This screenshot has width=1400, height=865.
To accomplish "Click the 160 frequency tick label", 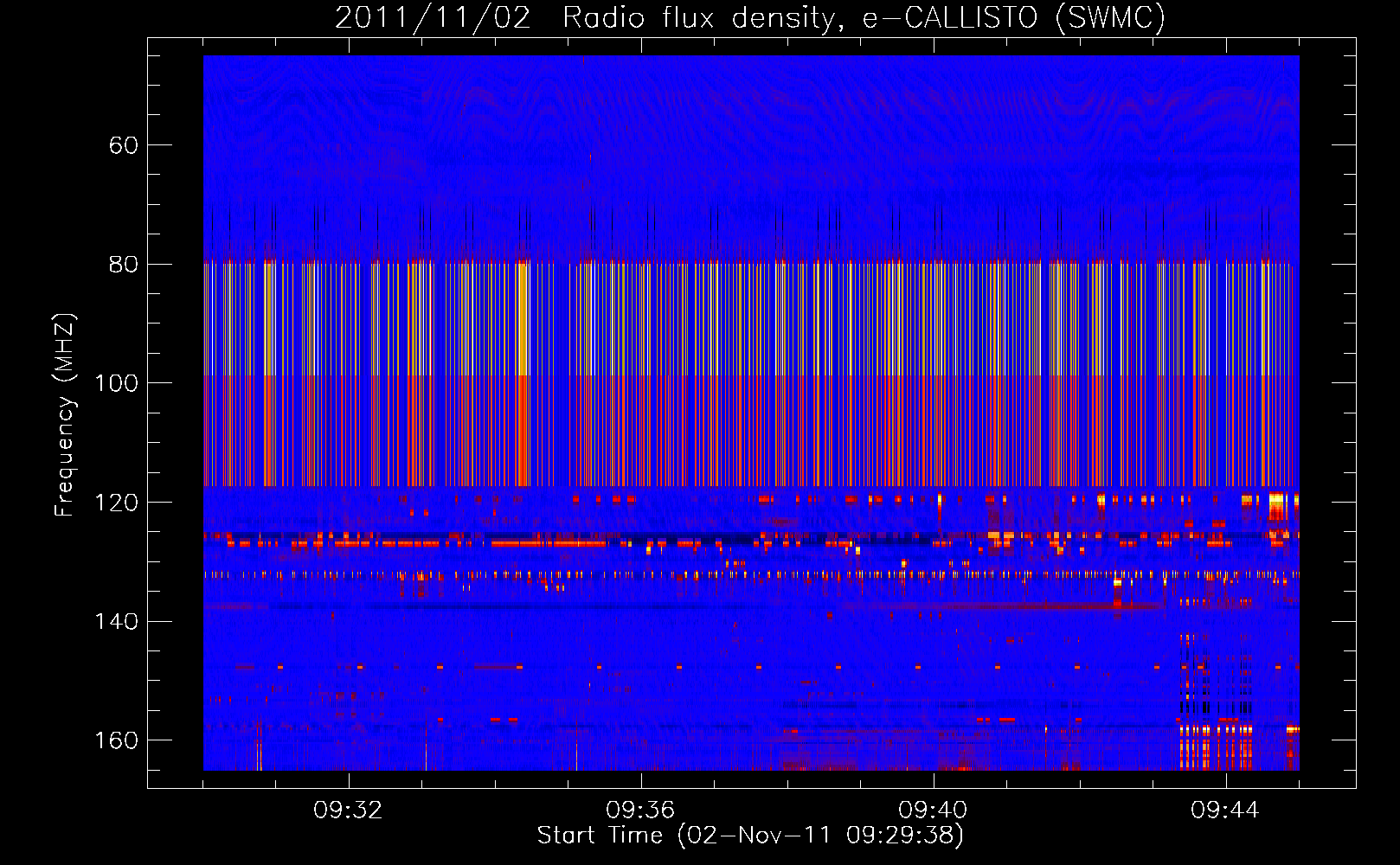I will (x=116, y=740).
